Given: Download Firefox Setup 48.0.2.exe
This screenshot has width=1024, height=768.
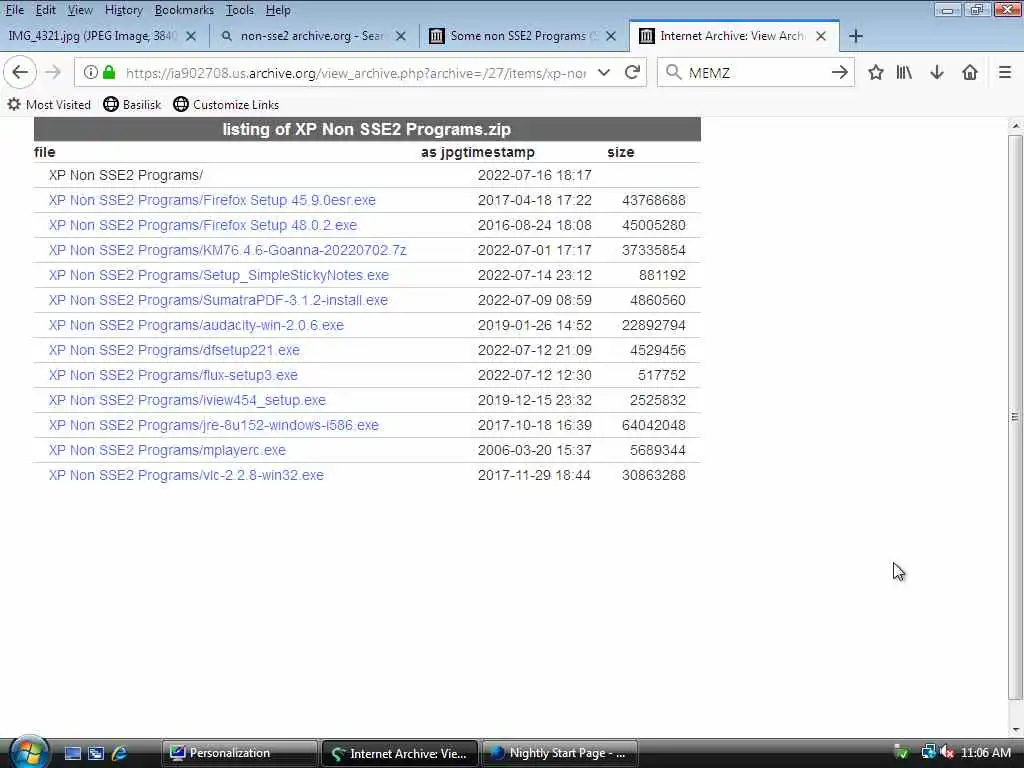Looking at the screenshot, I should tap(202, 225).
